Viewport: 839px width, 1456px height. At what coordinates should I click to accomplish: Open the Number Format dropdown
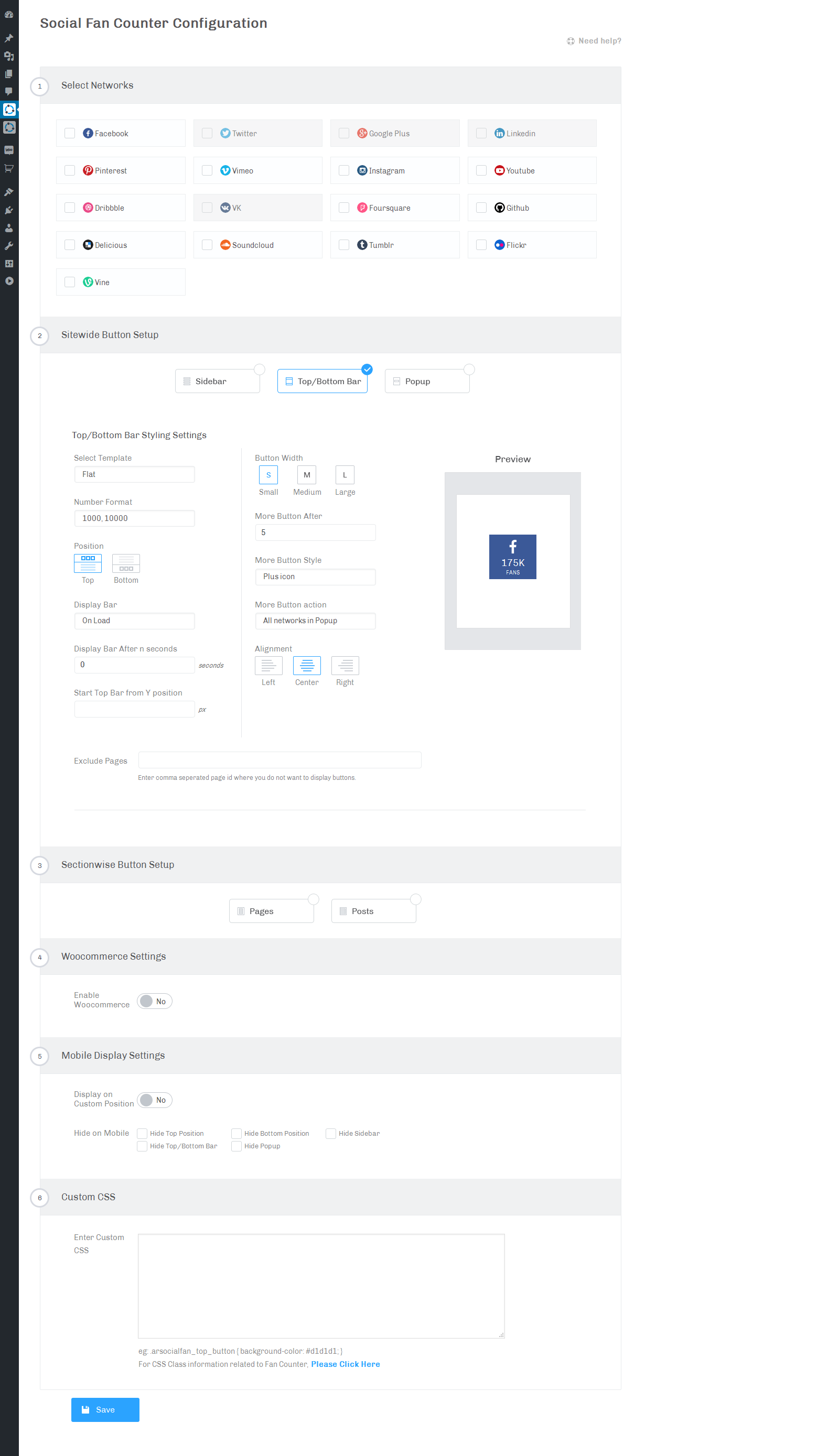(134, 518)
